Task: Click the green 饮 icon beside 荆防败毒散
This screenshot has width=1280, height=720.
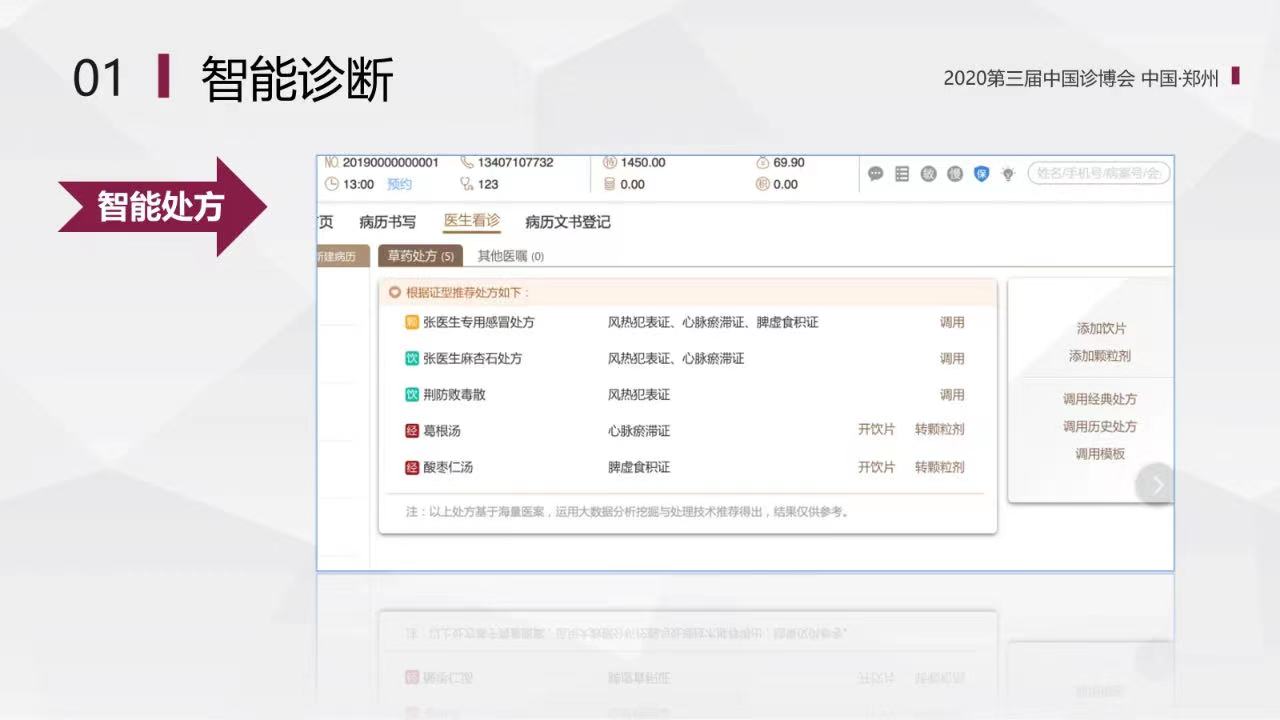Action: pyautogui.click(x=411, y=395)
